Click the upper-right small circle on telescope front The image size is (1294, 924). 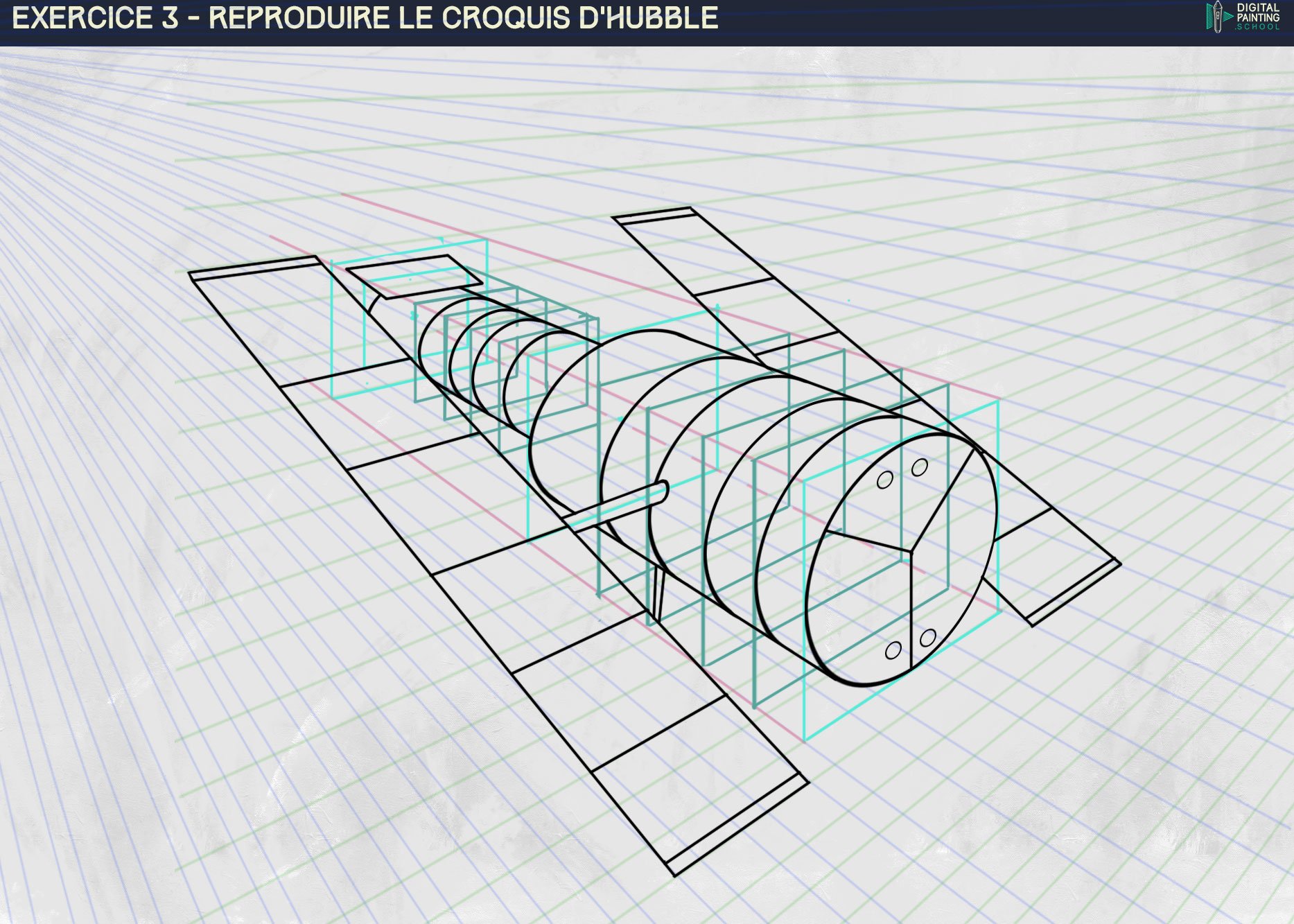[919, 468]
